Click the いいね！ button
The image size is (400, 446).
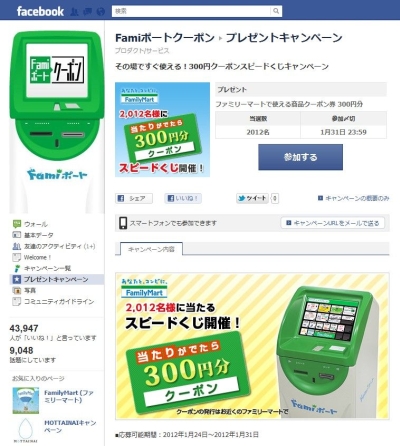[183, 198]
